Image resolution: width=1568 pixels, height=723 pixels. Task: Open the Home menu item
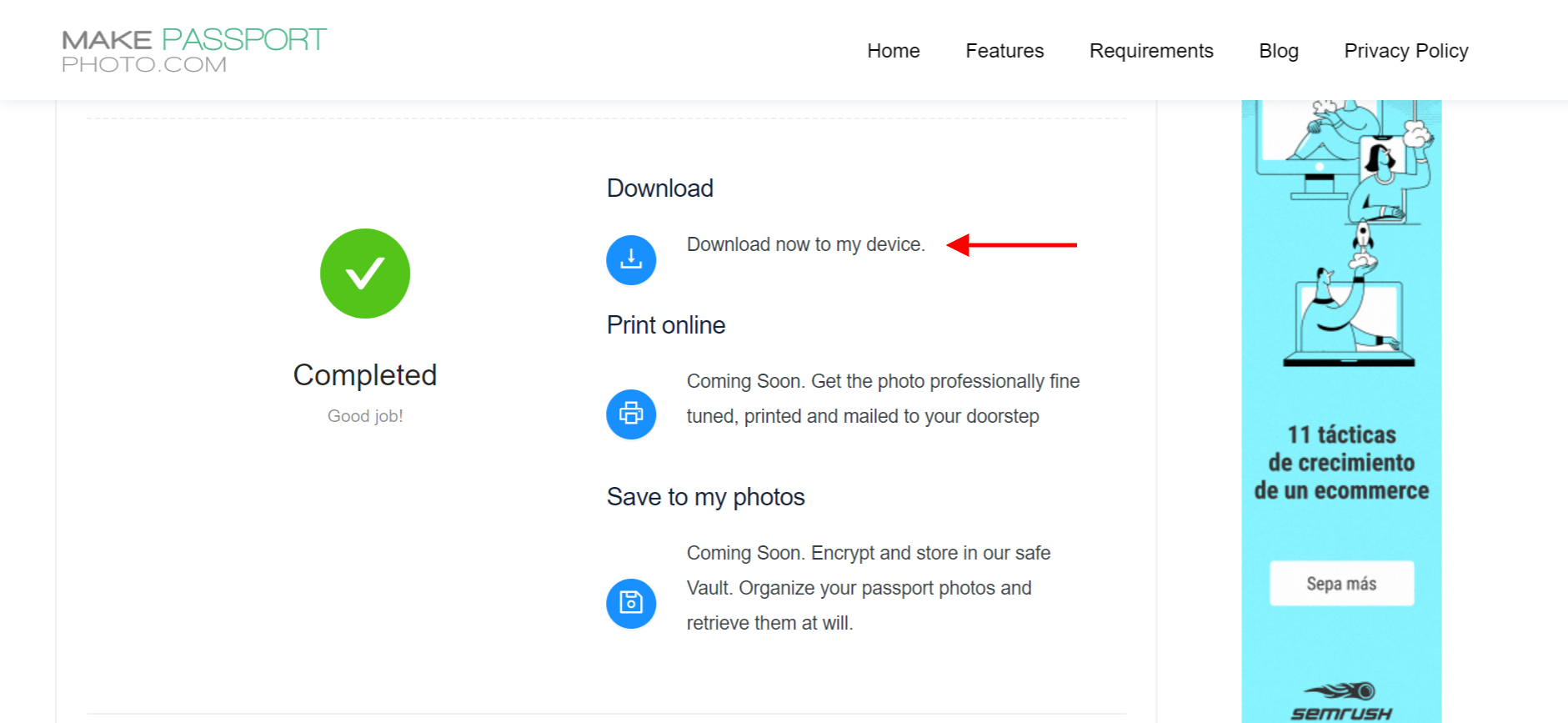click(893, 51)
